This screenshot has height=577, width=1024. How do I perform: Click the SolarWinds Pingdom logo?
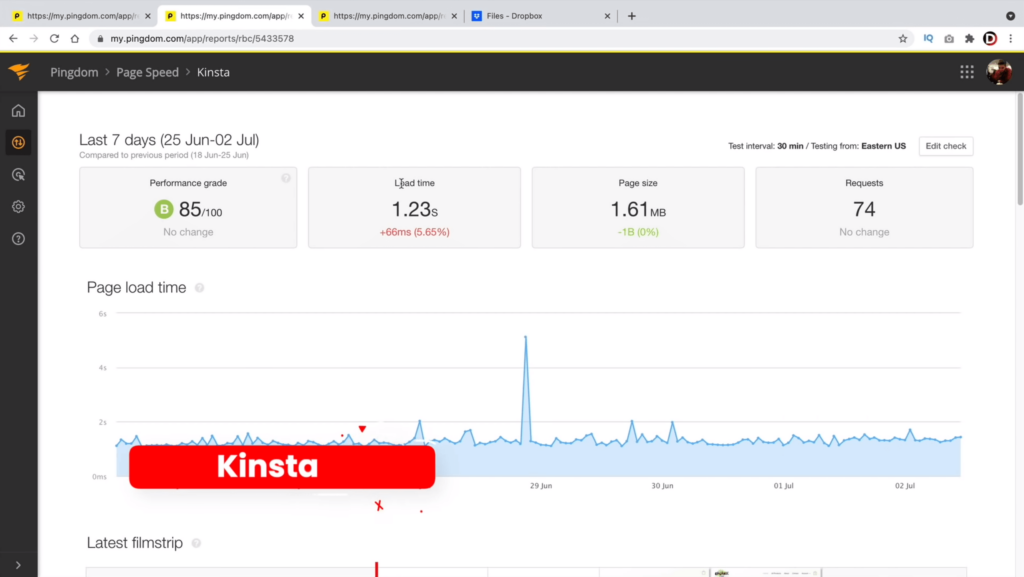tap(19, 71)
